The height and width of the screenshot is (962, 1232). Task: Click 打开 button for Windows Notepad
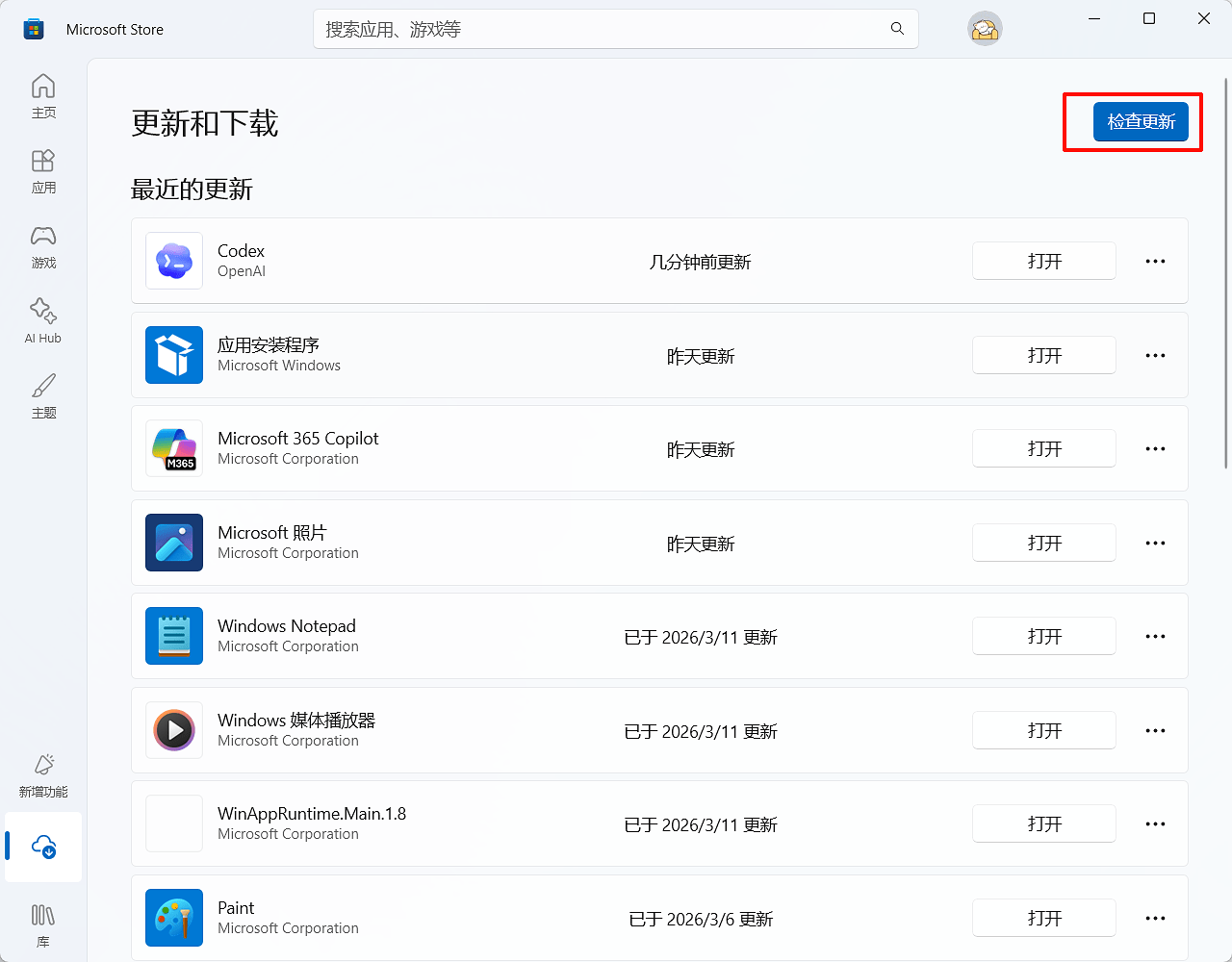click(1044, 636)
